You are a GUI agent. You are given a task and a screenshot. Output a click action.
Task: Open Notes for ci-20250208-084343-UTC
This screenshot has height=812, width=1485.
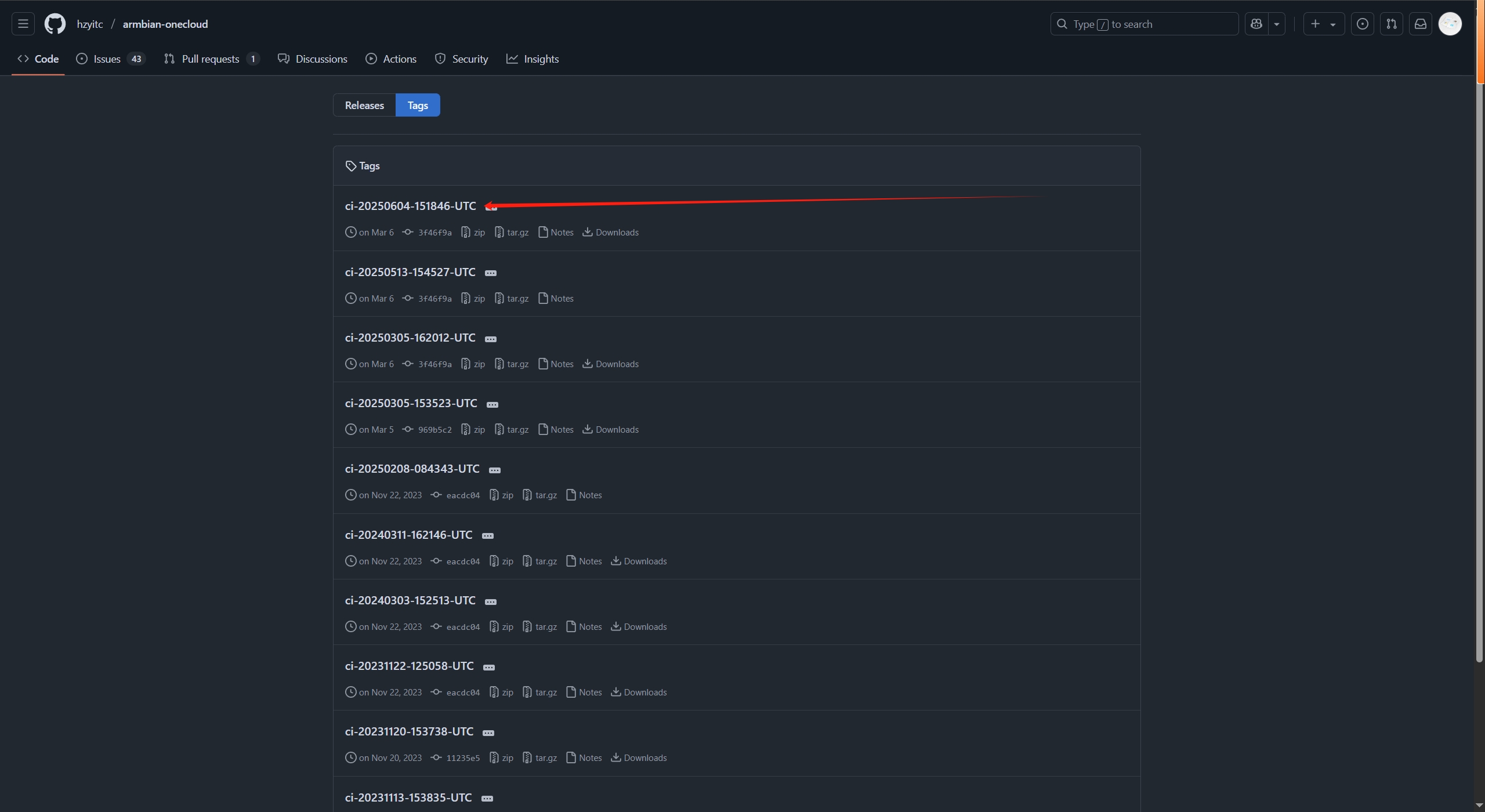click(584, 495)
